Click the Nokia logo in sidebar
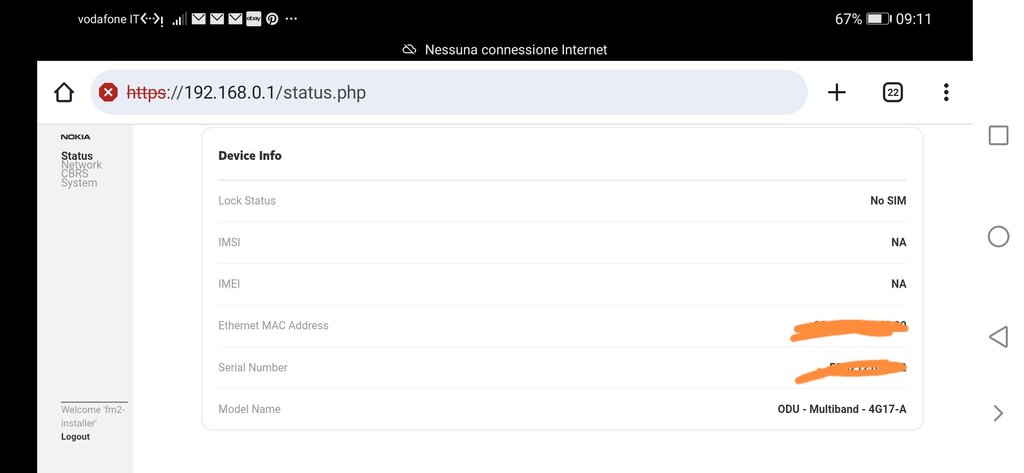 (x=75, y=137)
